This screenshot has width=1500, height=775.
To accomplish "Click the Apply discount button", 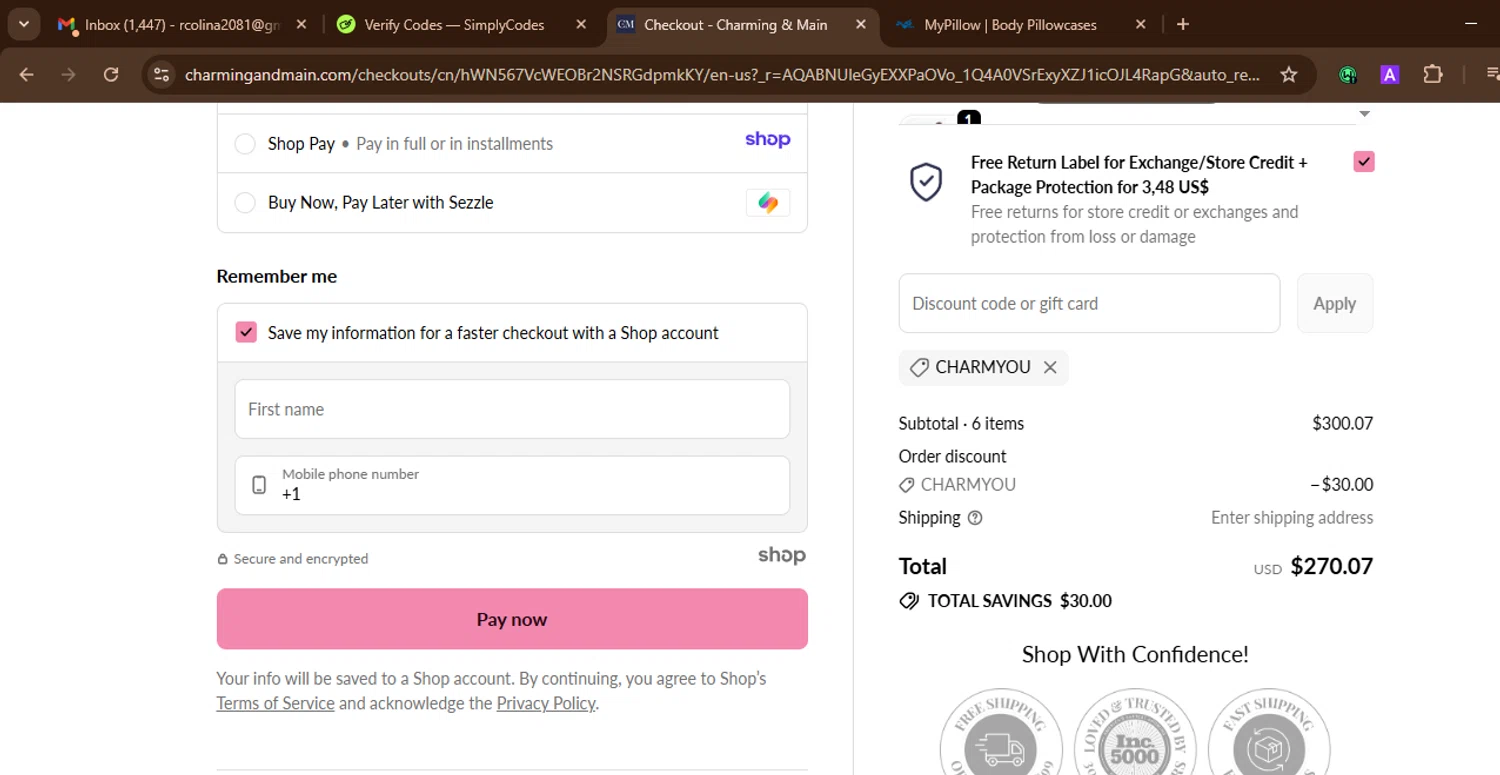I will pos(1335,303).
